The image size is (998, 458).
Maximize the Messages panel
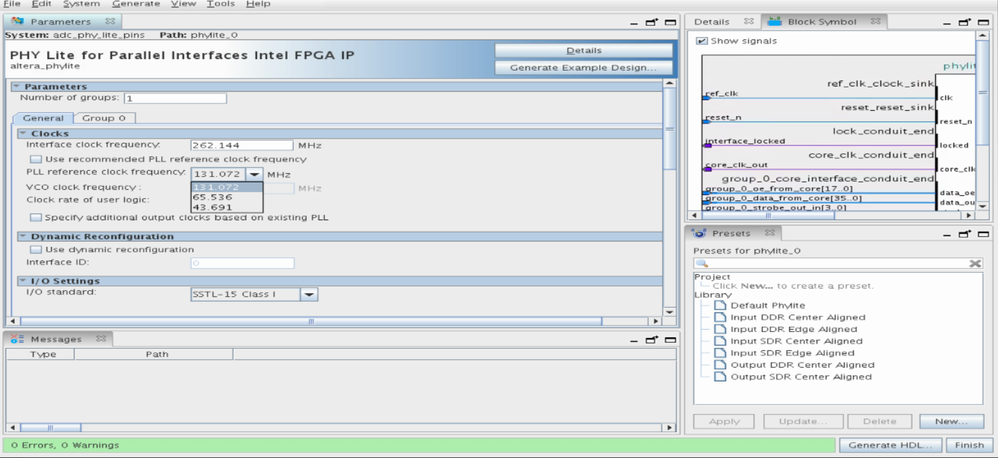coord(670,339)
